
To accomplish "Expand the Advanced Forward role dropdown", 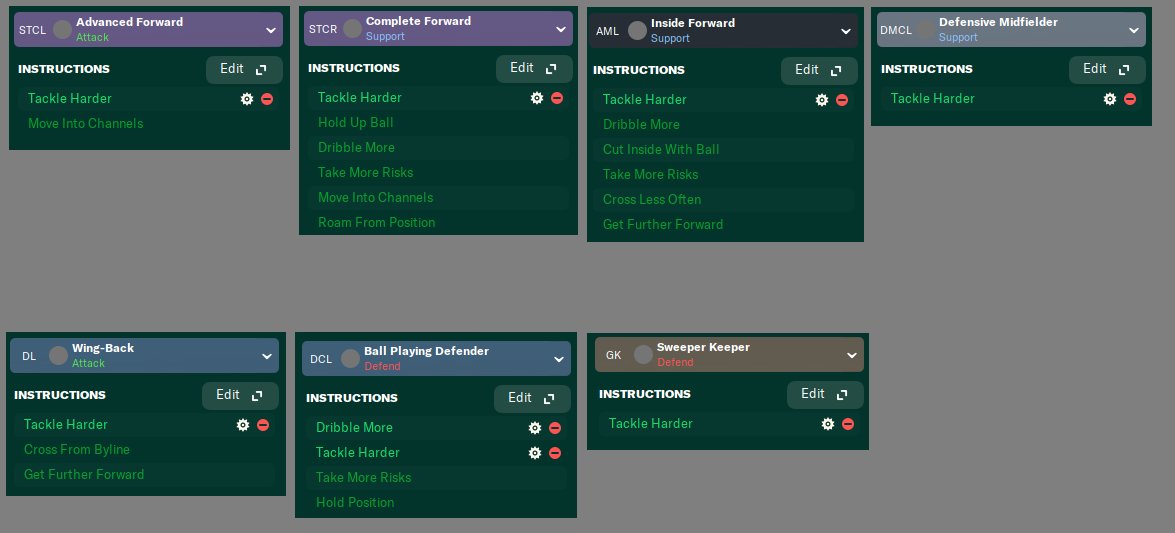I will pos(270,30).
